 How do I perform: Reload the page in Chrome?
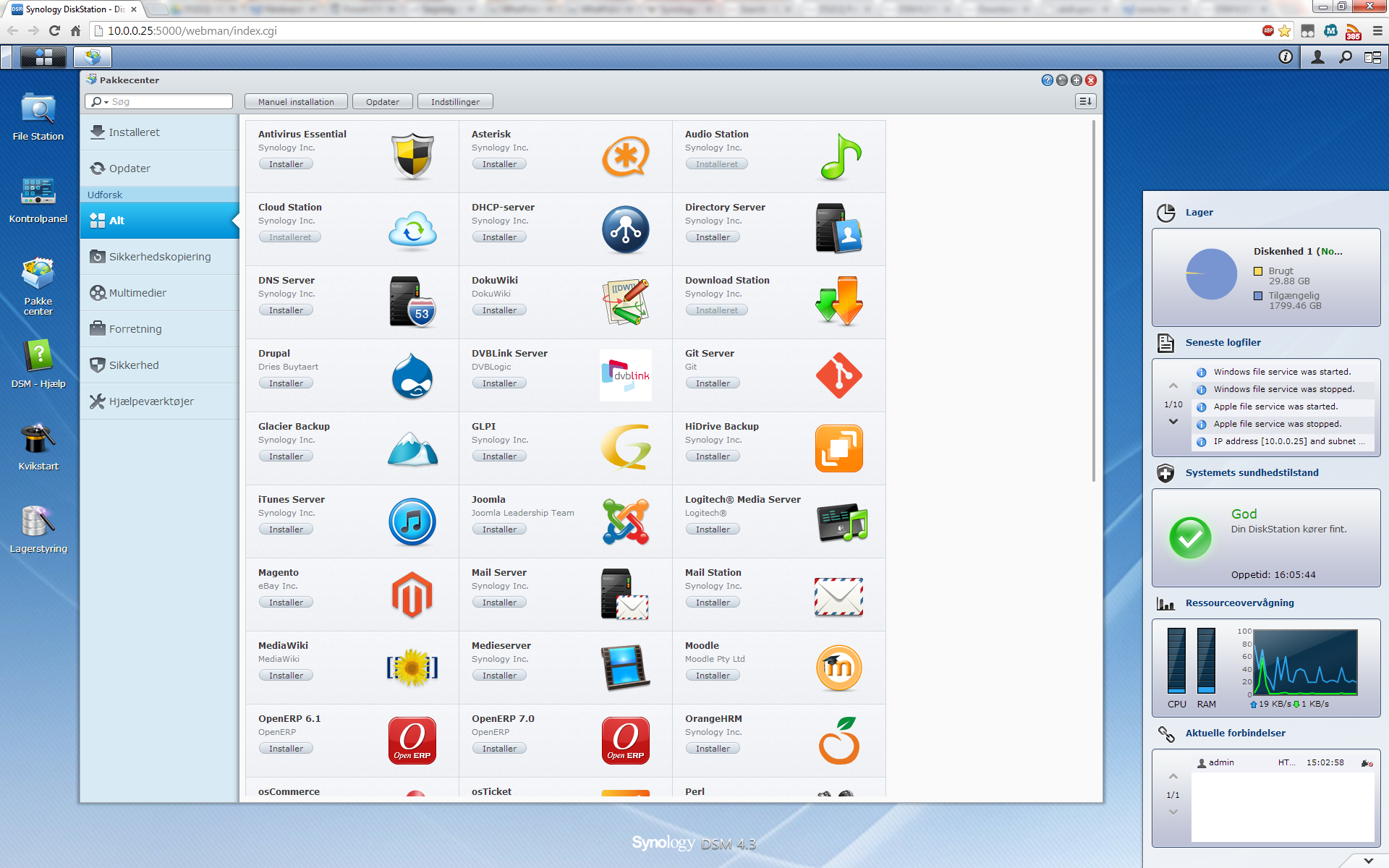coord(54,31)
